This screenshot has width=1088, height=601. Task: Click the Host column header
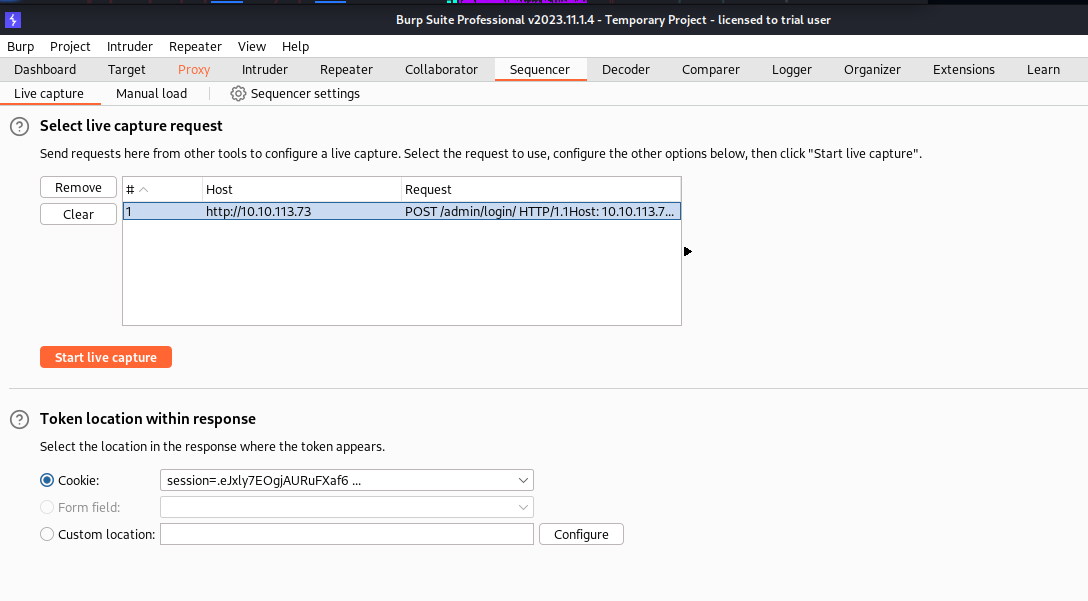point(302,189)
